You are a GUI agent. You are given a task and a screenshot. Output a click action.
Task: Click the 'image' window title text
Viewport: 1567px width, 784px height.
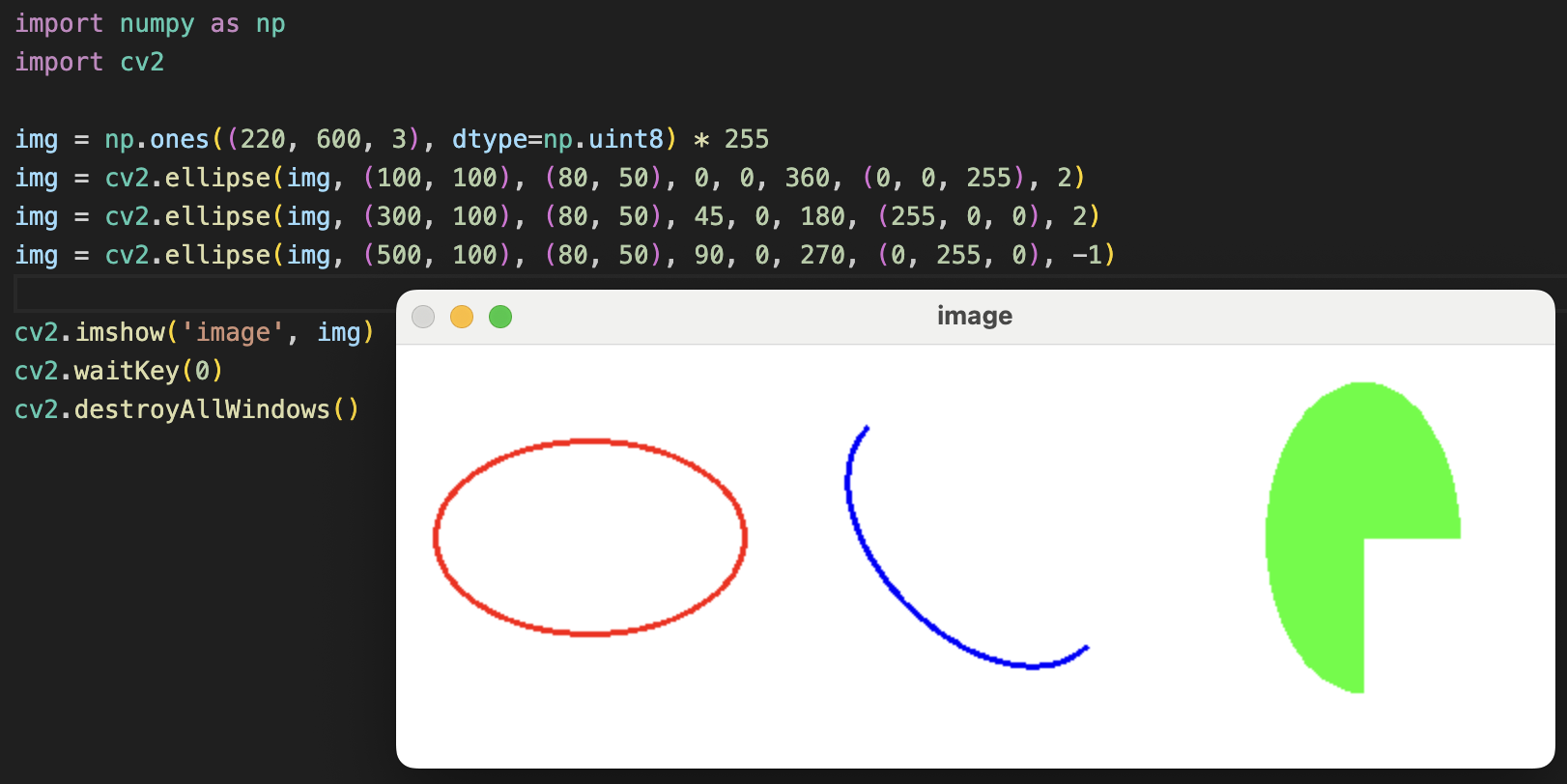pyautogui.click(x=975, y=316)
